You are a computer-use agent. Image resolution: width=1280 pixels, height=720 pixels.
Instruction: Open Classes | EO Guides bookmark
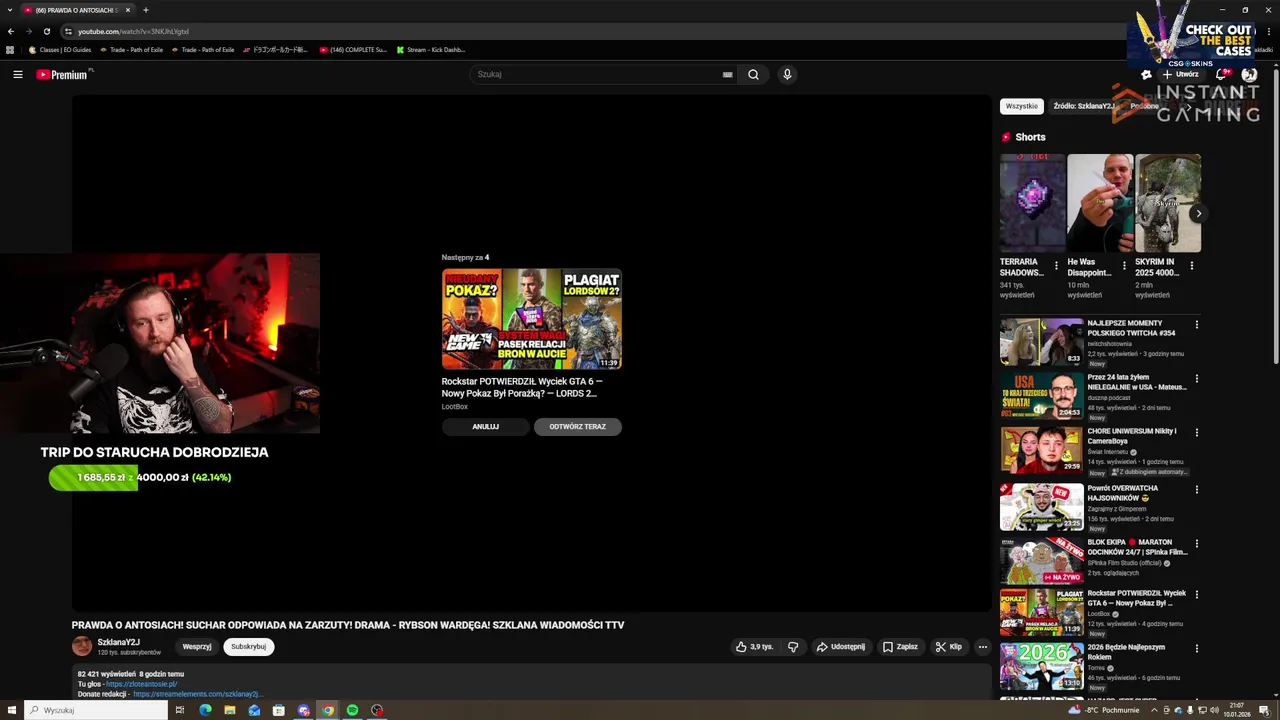tap(60, 49)
